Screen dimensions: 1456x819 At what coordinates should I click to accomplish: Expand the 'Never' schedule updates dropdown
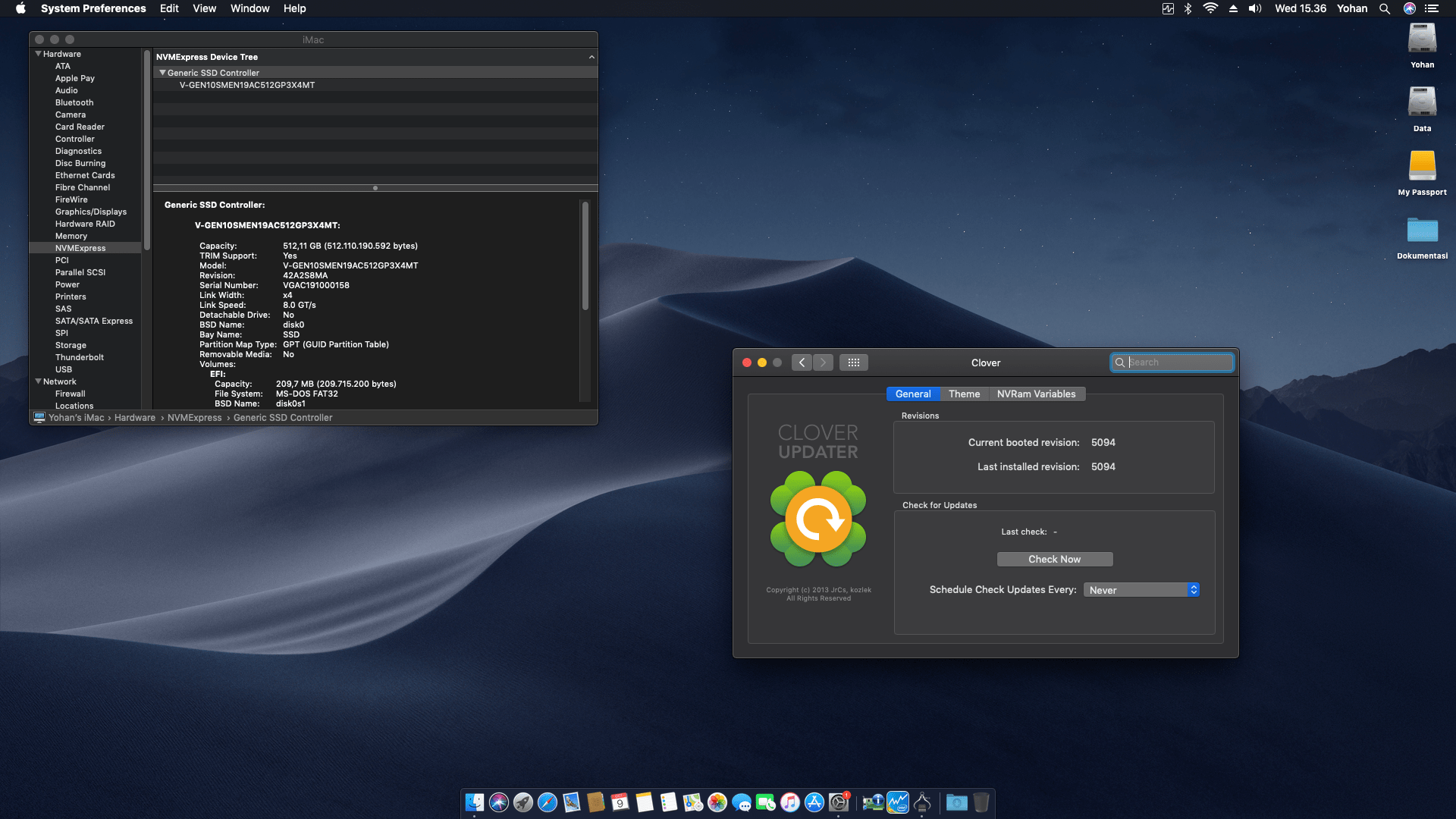(x=1141, y=589)
